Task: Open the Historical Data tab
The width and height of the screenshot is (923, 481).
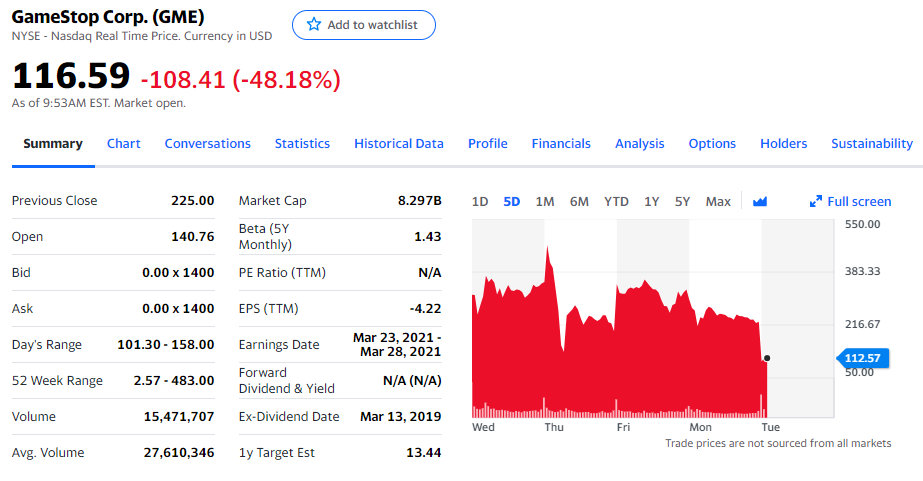Action: [399, 144]
